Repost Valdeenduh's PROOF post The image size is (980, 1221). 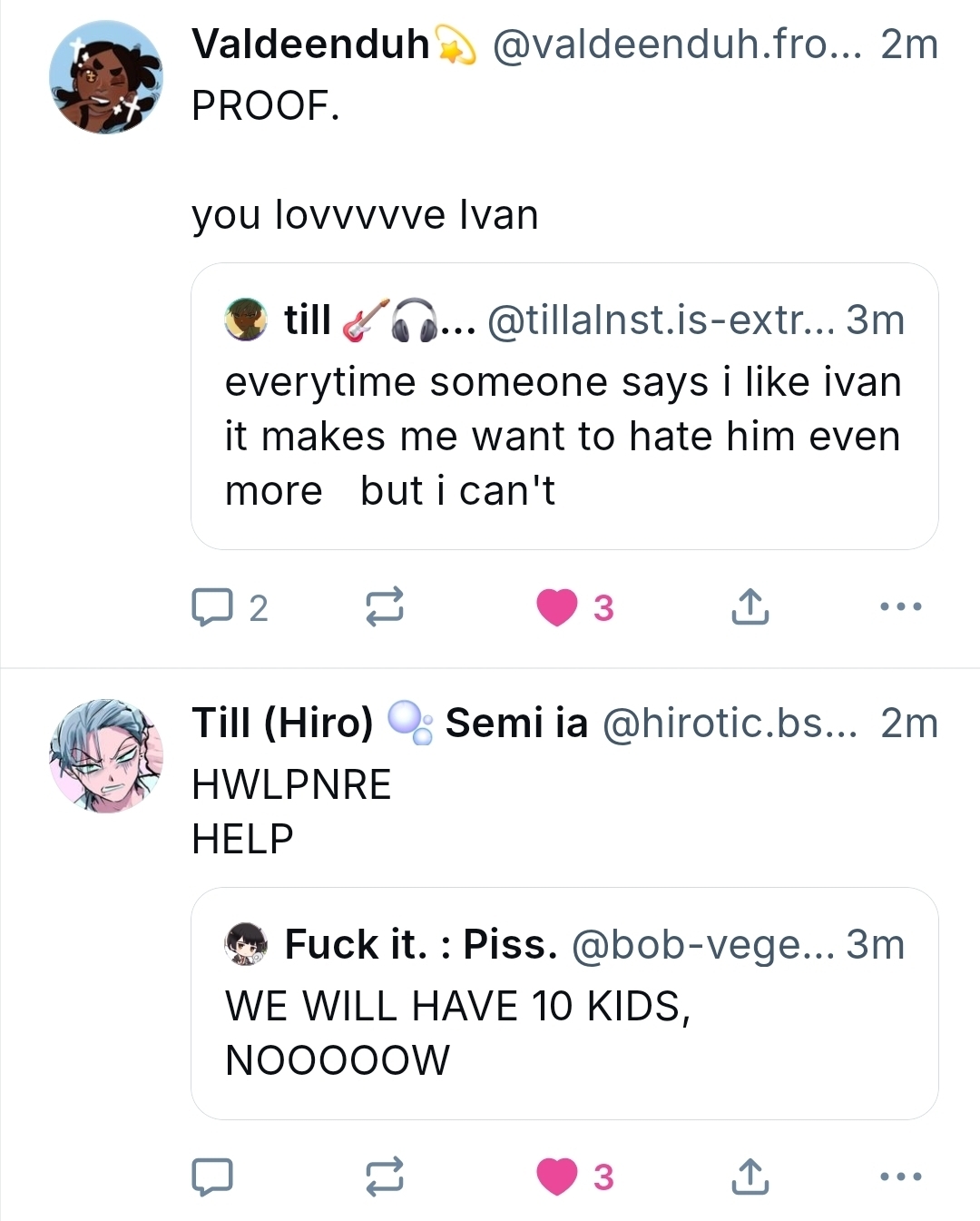click(x=384, y=607)
